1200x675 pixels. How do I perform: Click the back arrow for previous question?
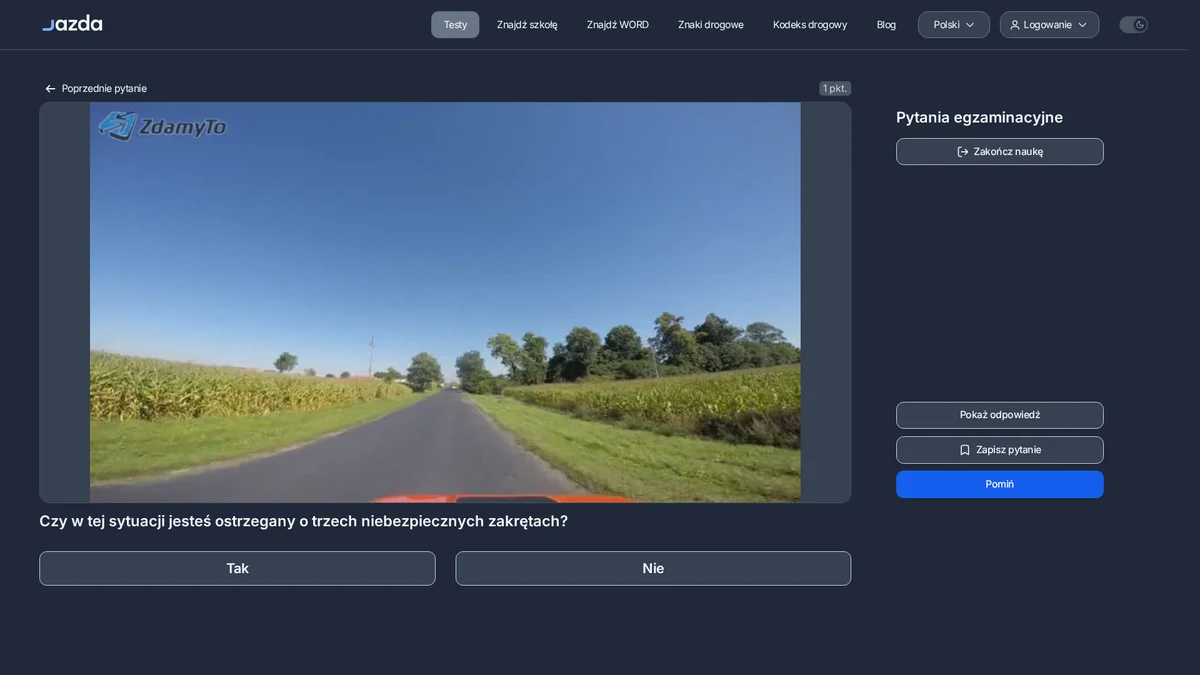(x=50, y=89)
